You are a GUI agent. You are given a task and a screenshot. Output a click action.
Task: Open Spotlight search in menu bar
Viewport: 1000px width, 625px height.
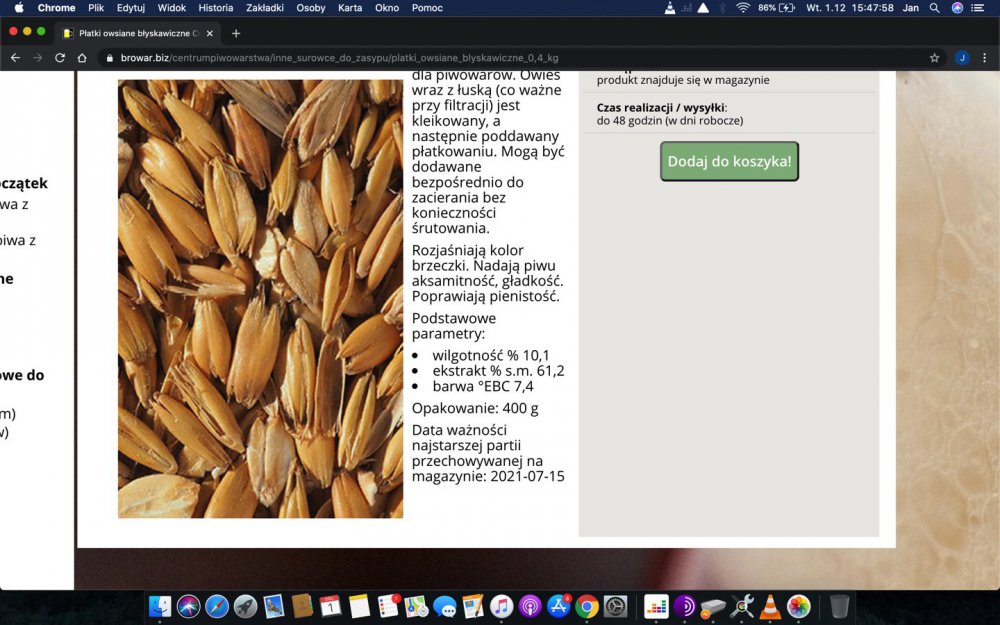[934, 8]
